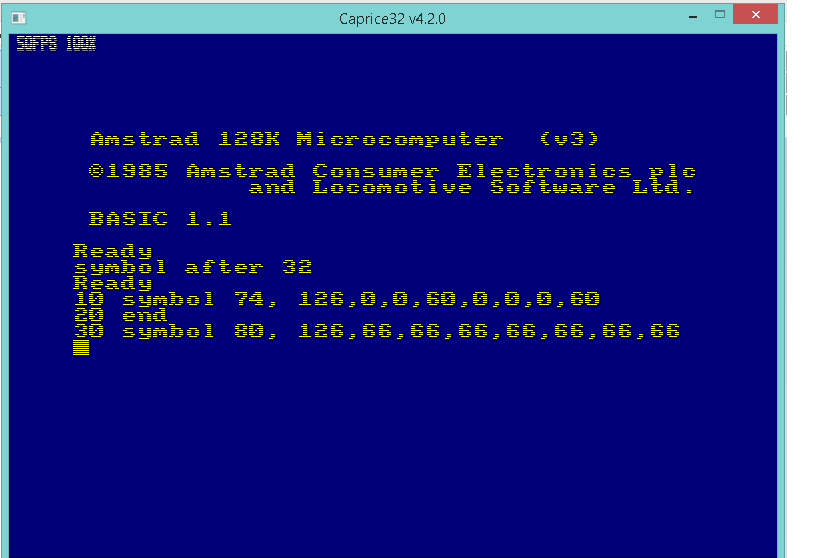The image size is (819, 558).
Task: Click the symbol after 32 command line
Action: click(x=193, y=267)
